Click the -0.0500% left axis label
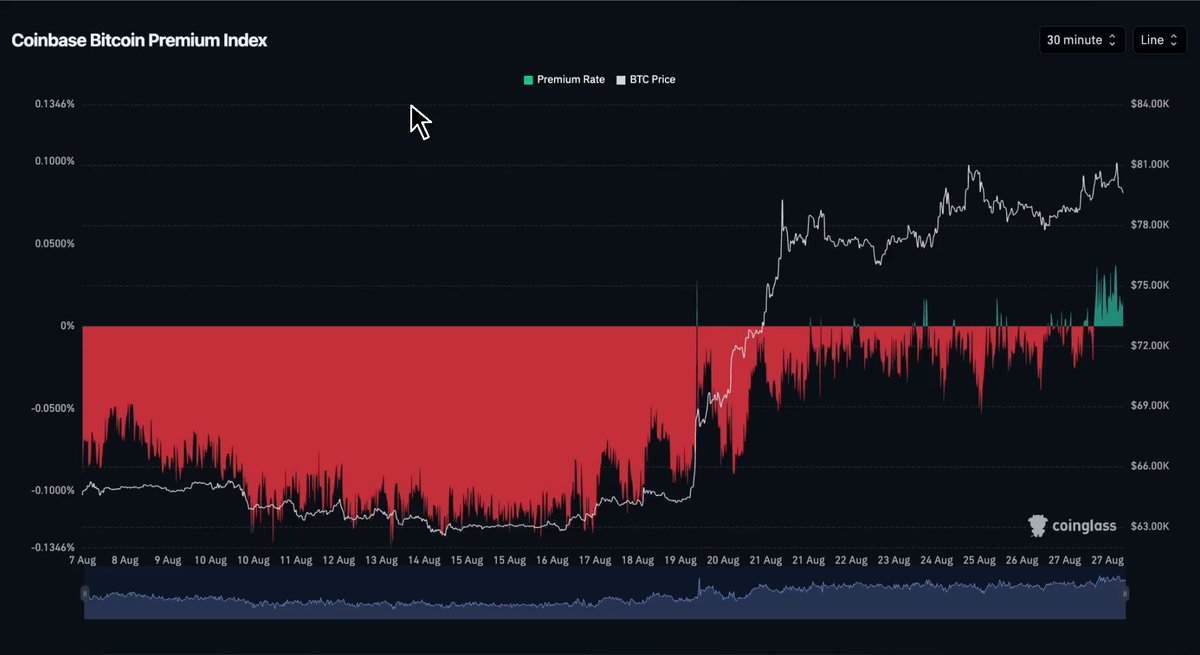The width and height of the screenshot is (1200, 655). 52,408
